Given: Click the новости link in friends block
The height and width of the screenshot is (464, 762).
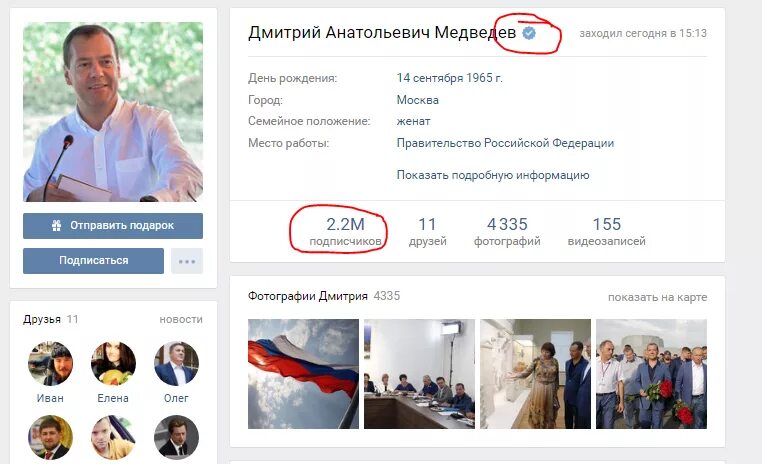Looking at the screenshot, I should (181, 319).
